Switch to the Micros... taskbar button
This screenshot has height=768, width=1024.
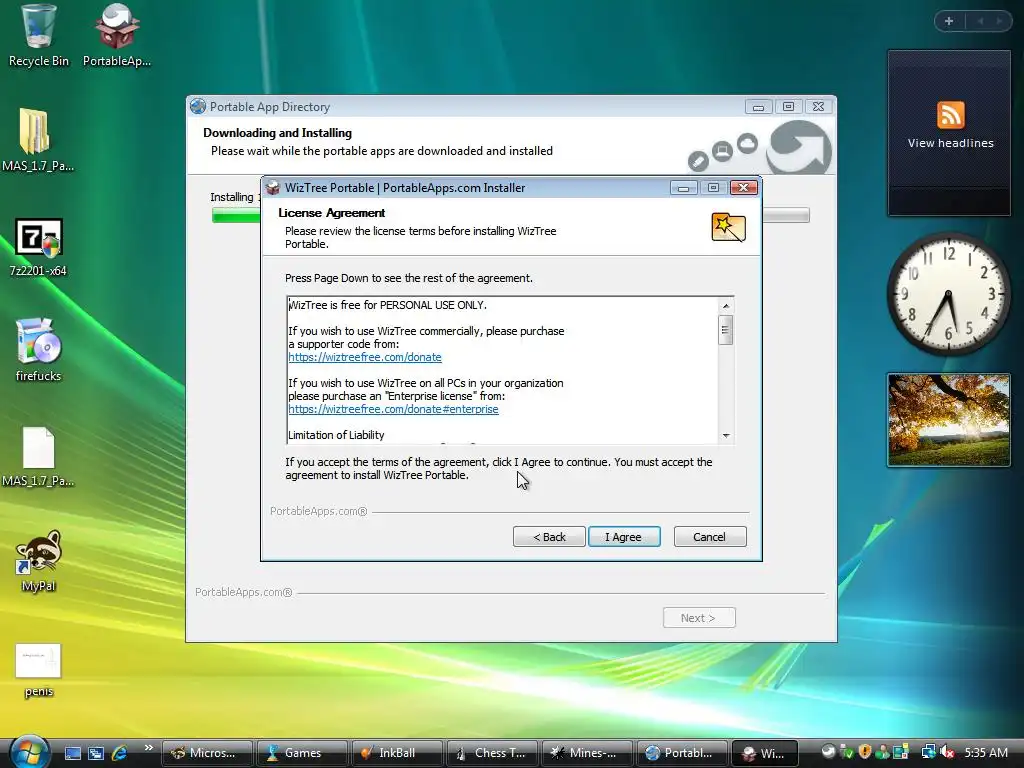pyautogui.click(x=207, y=753)
